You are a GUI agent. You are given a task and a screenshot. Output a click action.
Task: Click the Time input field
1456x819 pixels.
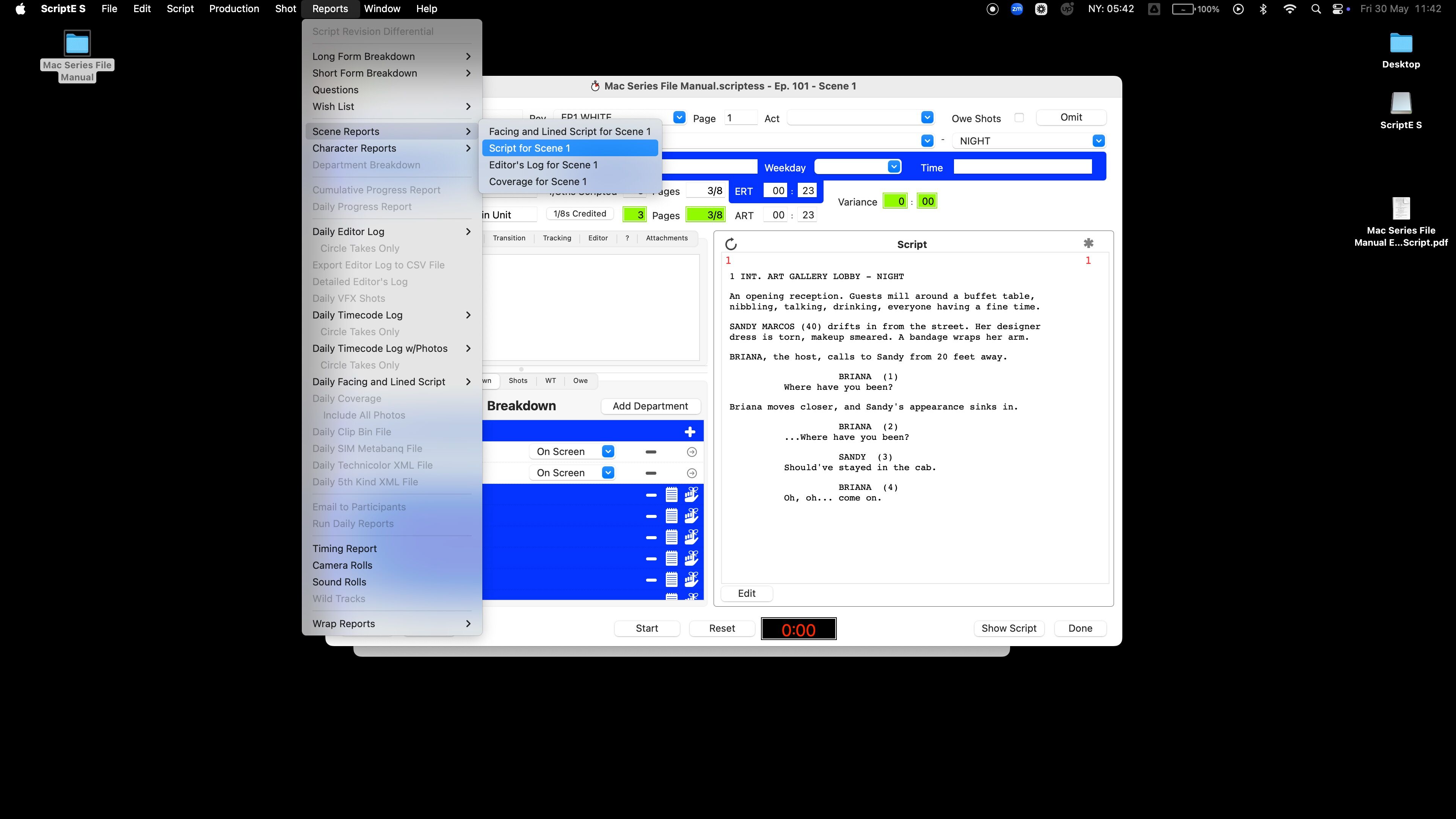click(x=1022, y=167)
